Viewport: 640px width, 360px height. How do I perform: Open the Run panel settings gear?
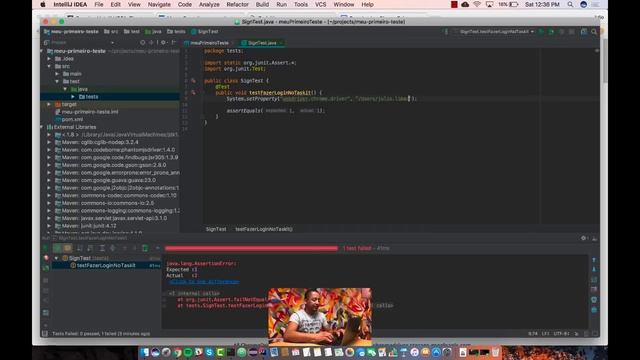coord(584,238)
